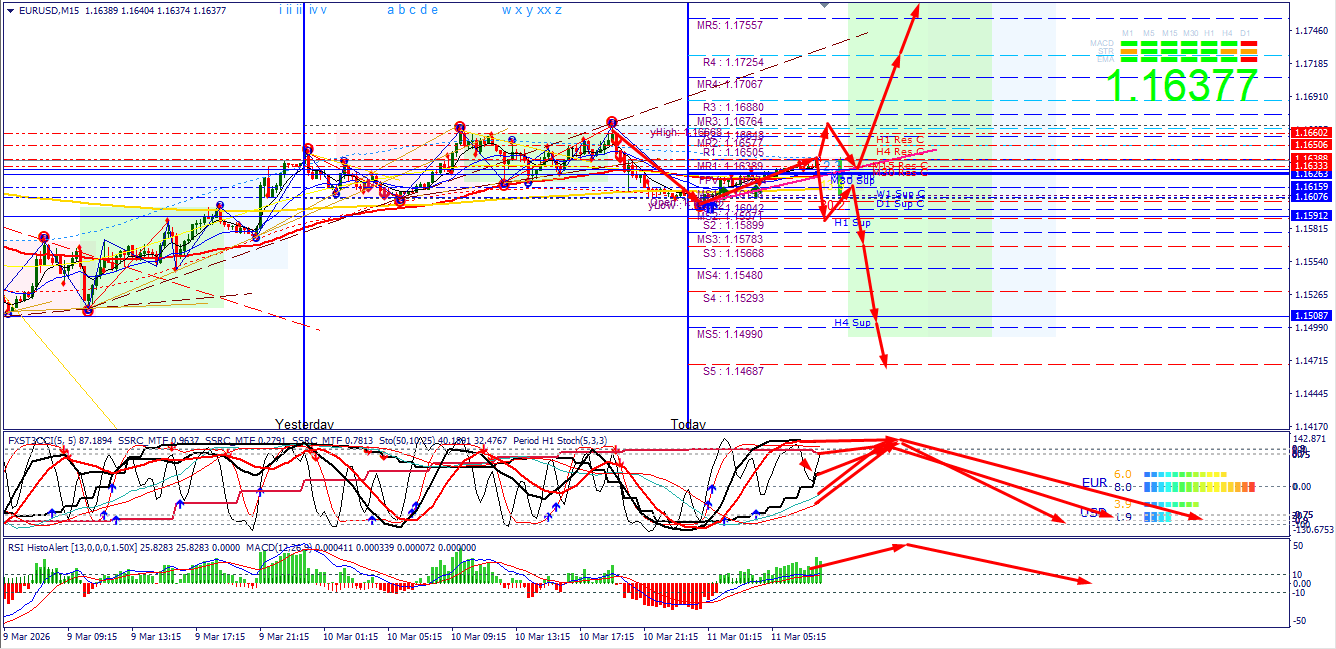This screenshot has width=1336, height=649.
Task: Click the blue 1.16076 price tag
Action: (x=1311, y=198)
